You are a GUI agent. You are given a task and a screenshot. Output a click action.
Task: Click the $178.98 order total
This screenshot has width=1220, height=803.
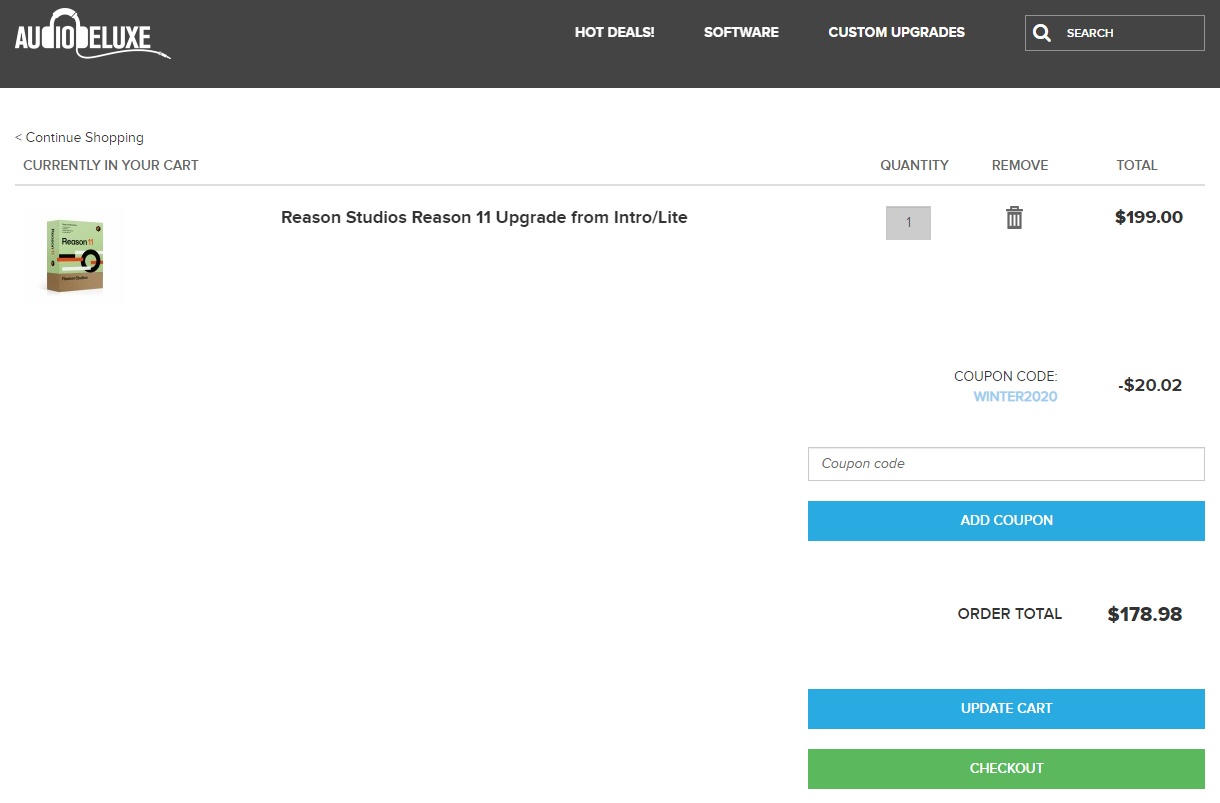point(1145,614)
